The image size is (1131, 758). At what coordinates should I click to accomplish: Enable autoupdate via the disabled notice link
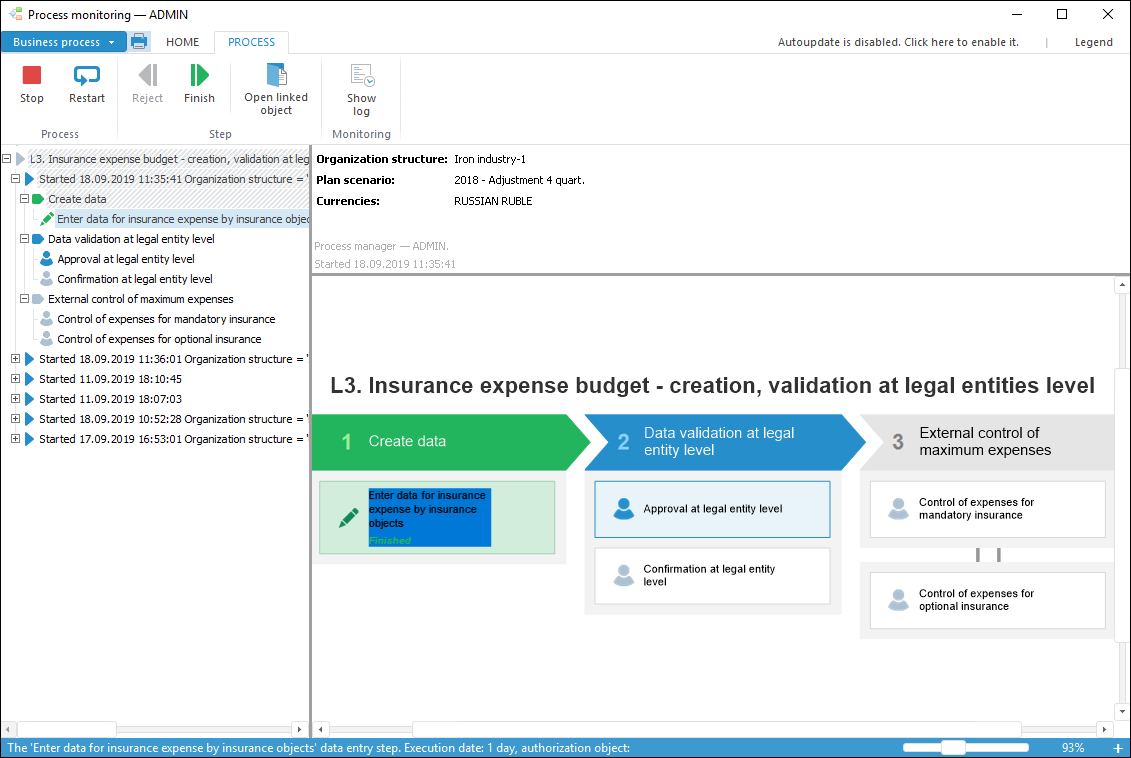[898, 42]
